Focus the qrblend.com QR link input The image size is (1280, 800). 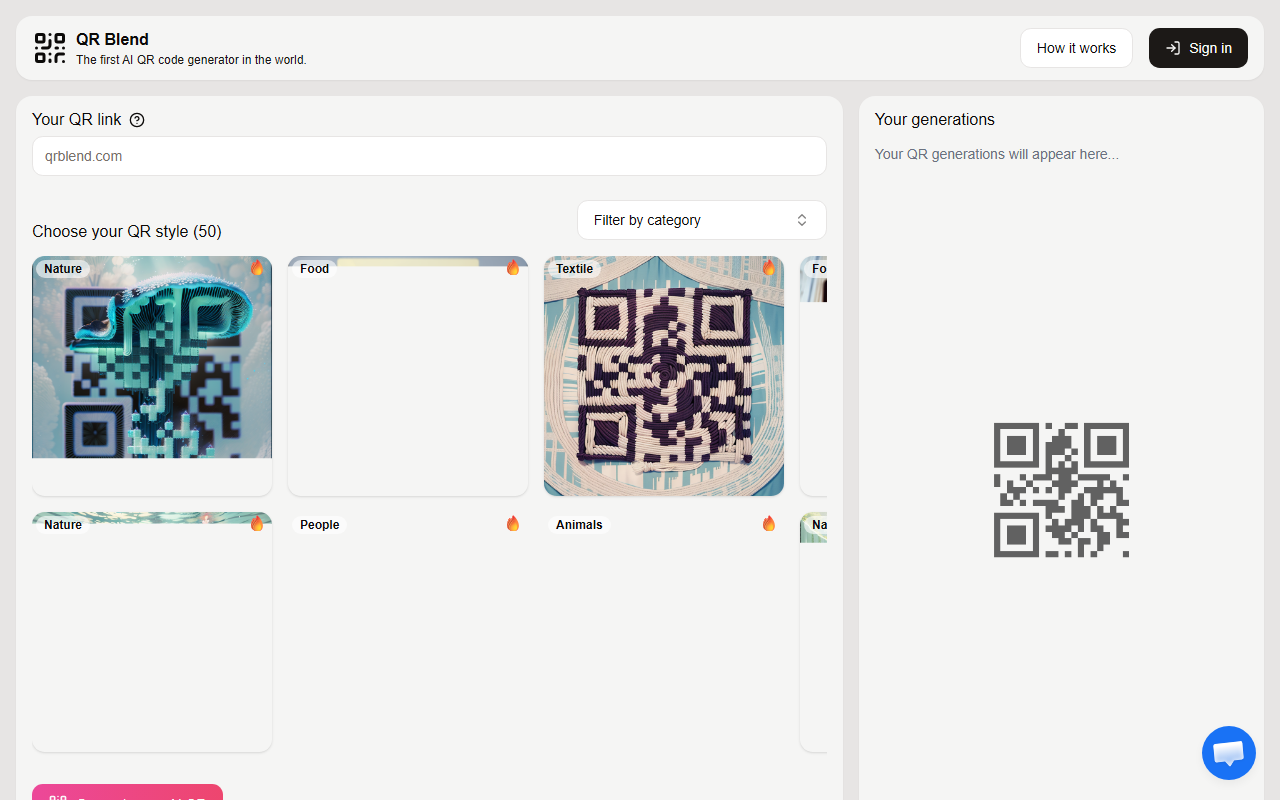(x=429, y=156)
